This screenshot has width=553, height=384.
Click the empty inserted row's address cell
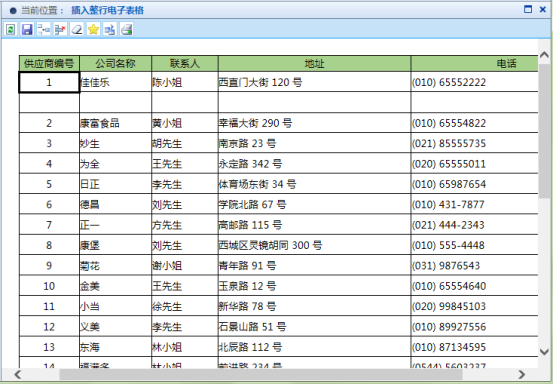(315, 103)
